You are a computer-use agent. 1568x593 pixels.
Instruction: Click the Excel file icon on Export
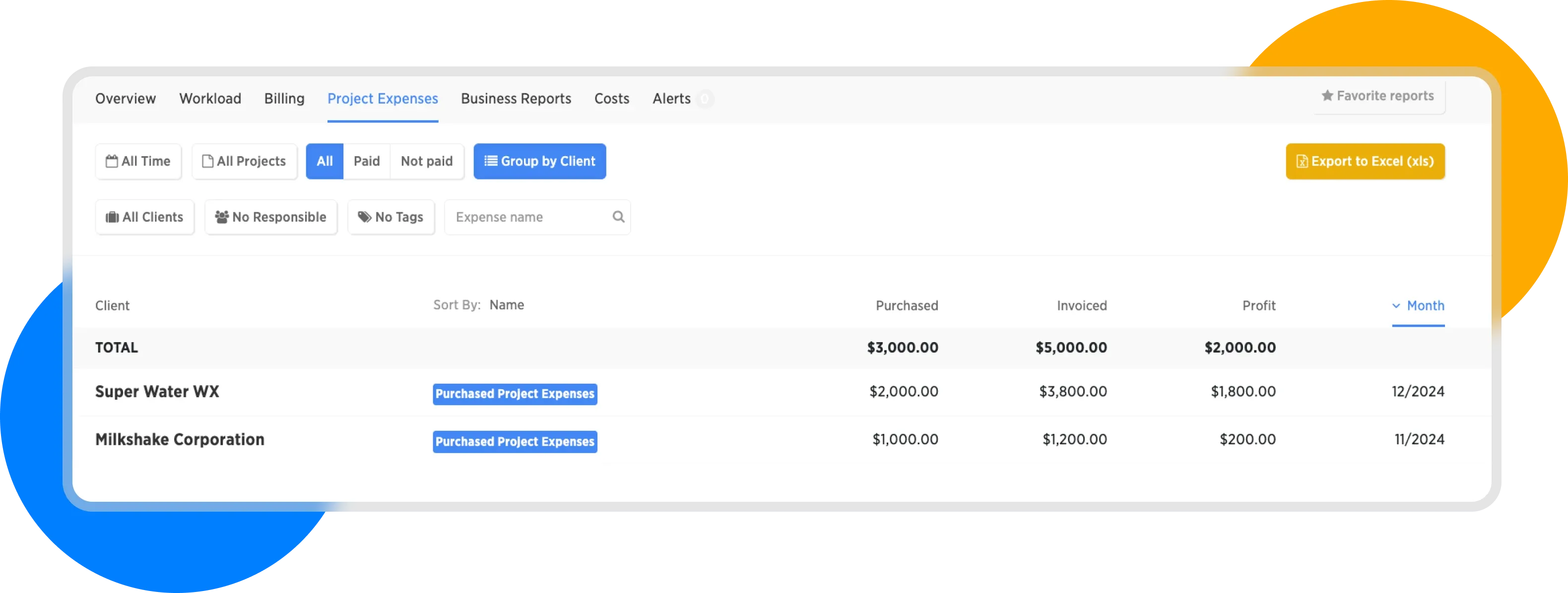coord(1302,162)
